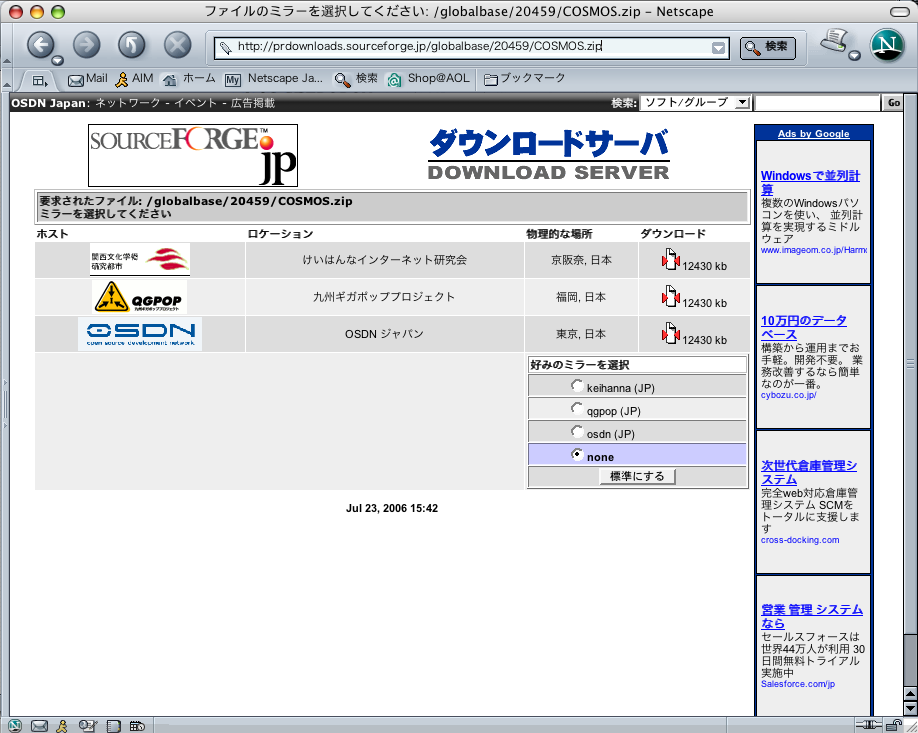Open the Back button history dropdown arrow
The height and width of the screenshot is (733, 918).
click(x=57, y=60)
